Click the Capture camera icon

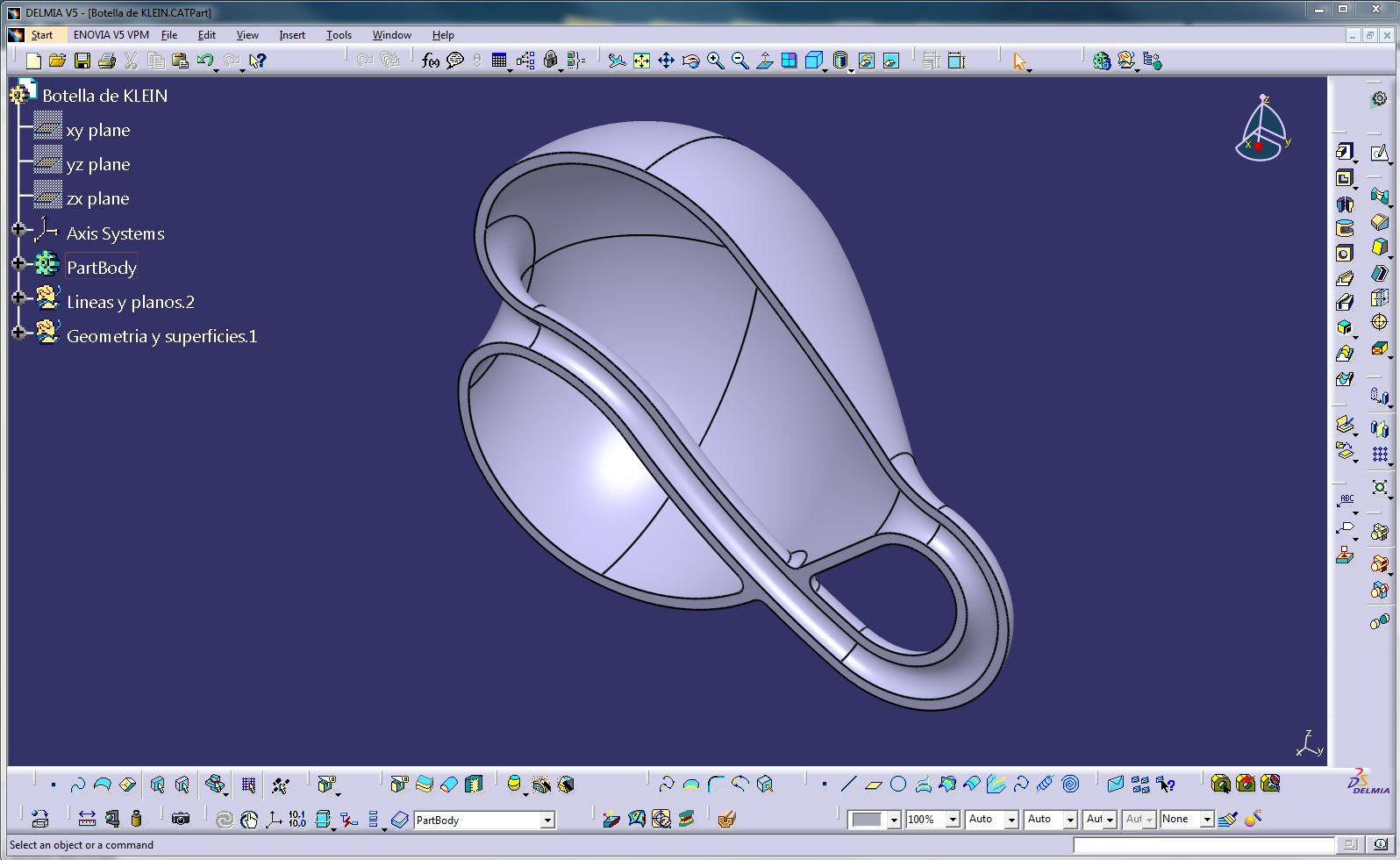point(181,819)
